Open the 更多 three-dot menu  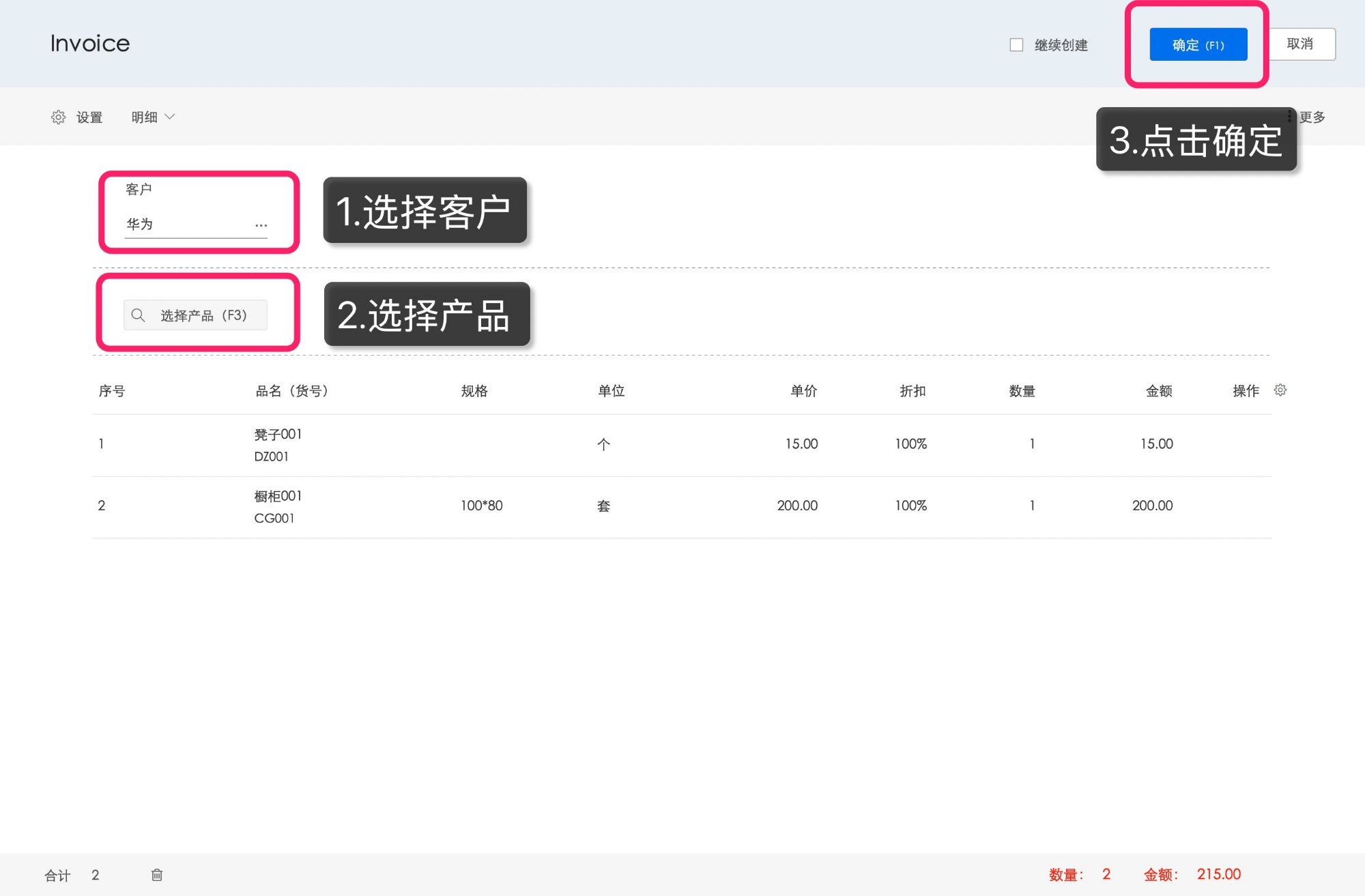click(x=1289, y=117)
